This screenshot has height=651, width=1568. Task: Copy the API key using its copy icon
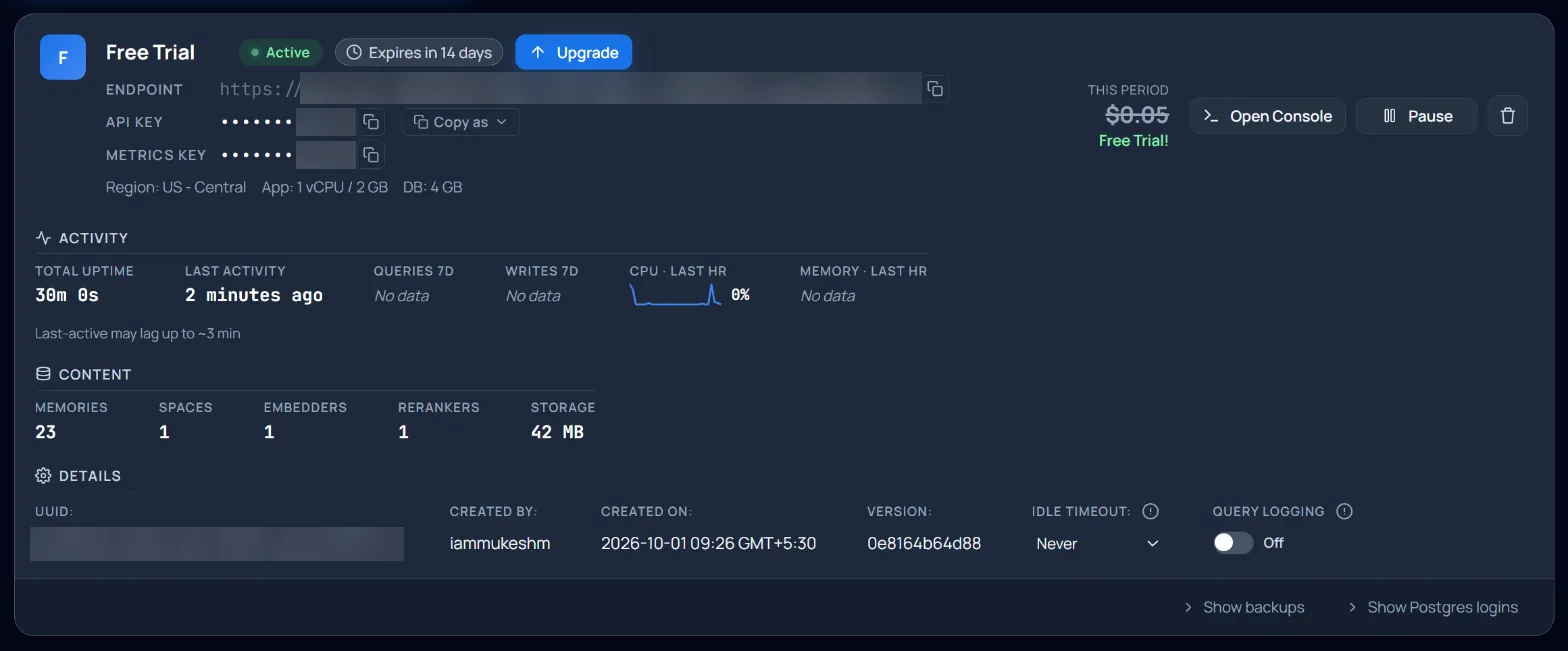click(371, 122)
